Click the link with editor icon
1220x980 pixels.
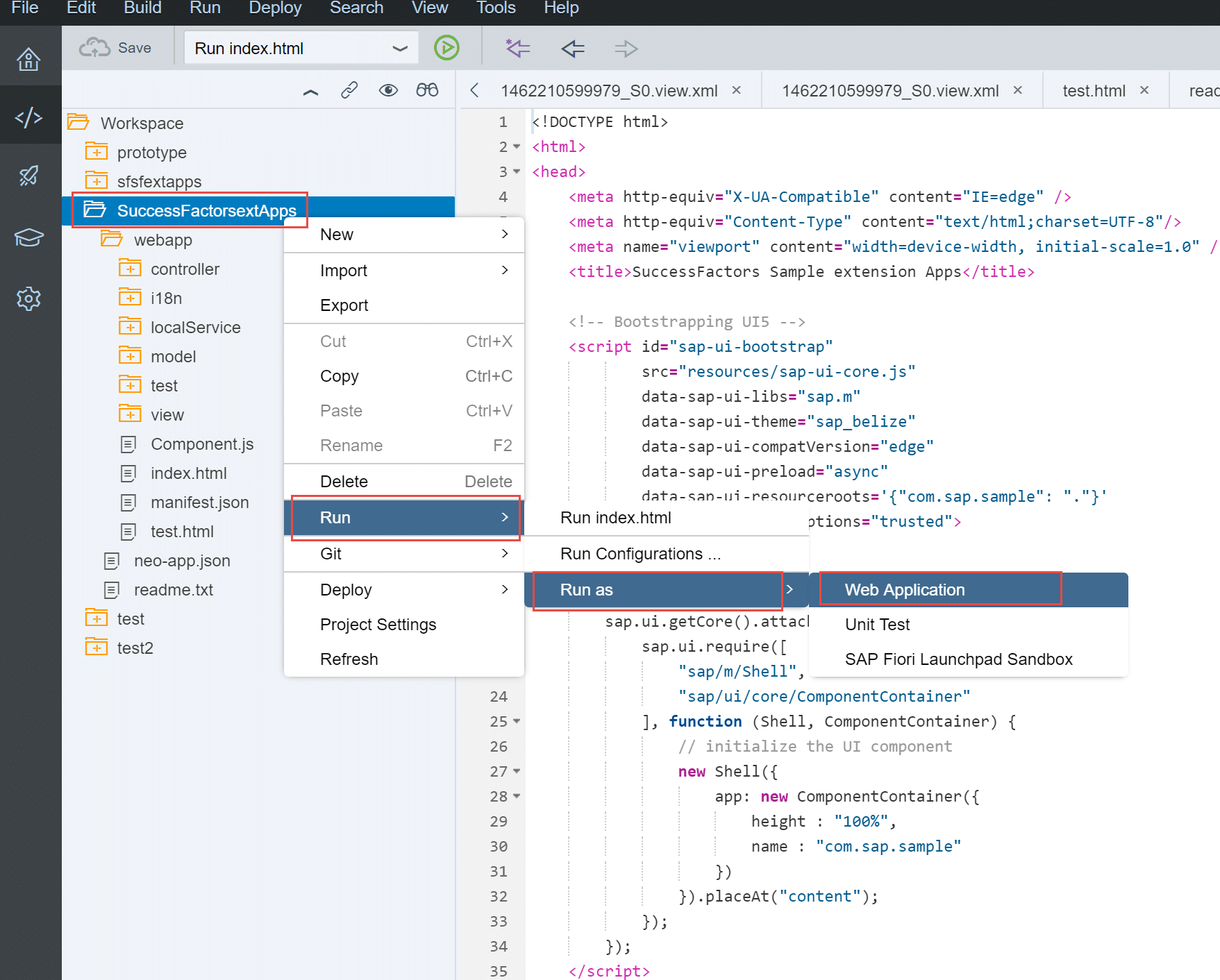pyautogui.click(x=349, y=90)
